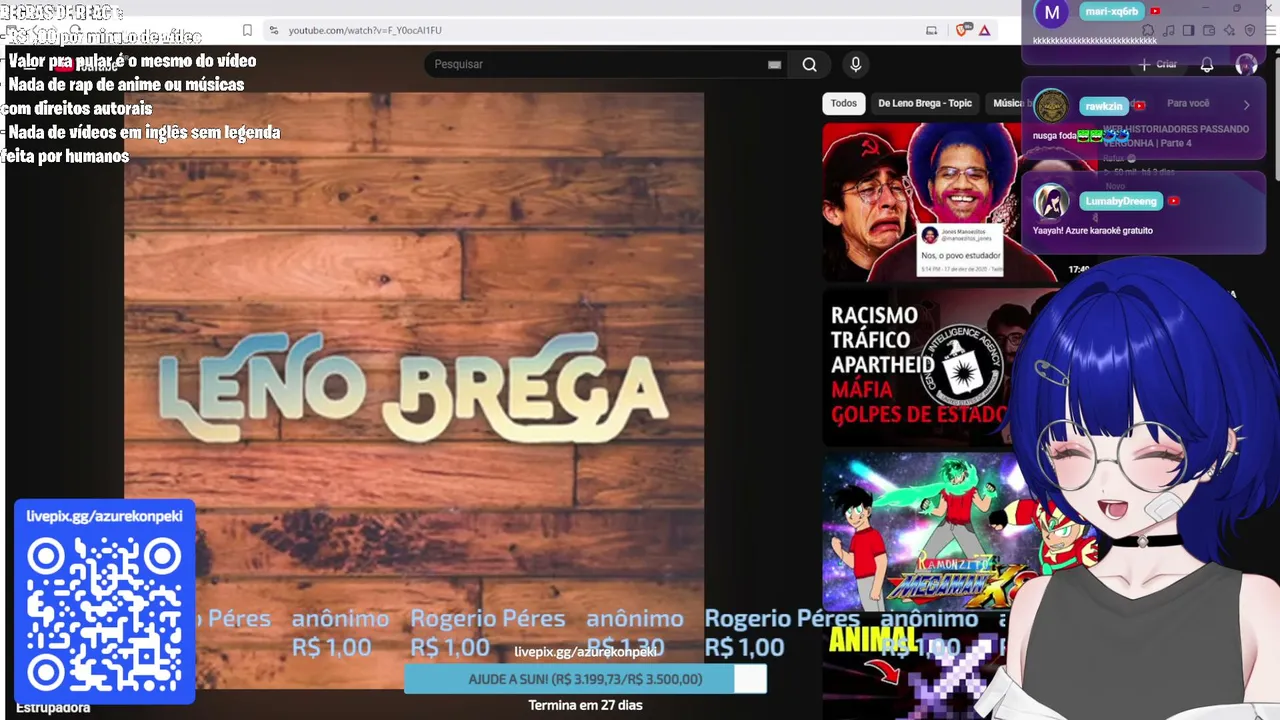This screenshot has height=720, width=1280.
Task: Open the Brave Shields lion icon
Action: click(962, 30)
